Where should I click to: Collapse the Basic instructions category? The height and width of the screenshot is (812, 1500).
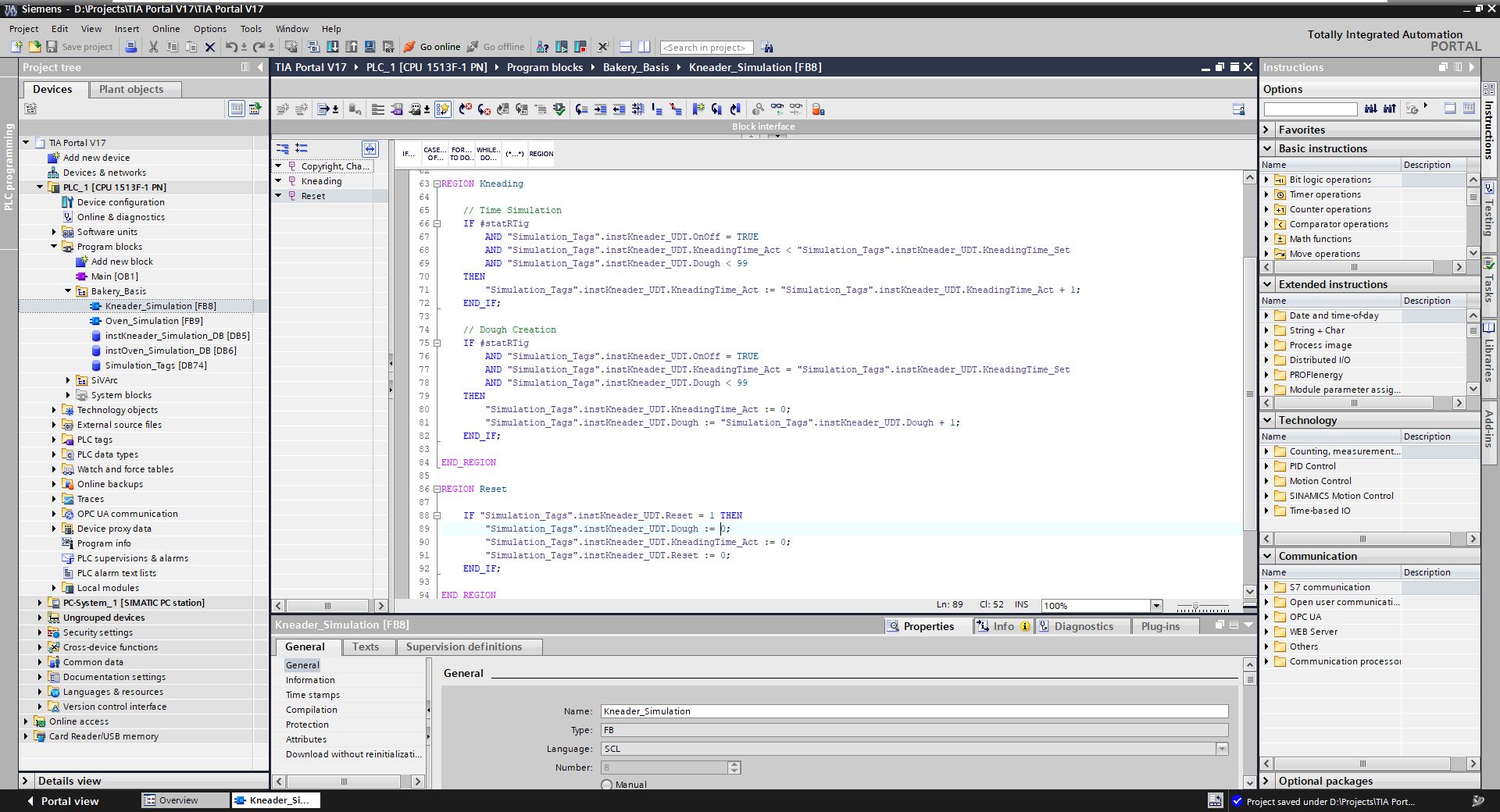pyautogui.click(x=1269, y=148)
